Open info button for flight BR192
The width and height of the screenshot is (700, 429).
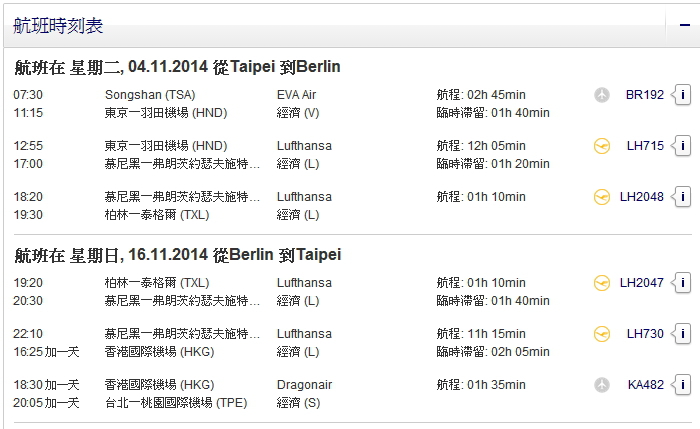[683, 95]
